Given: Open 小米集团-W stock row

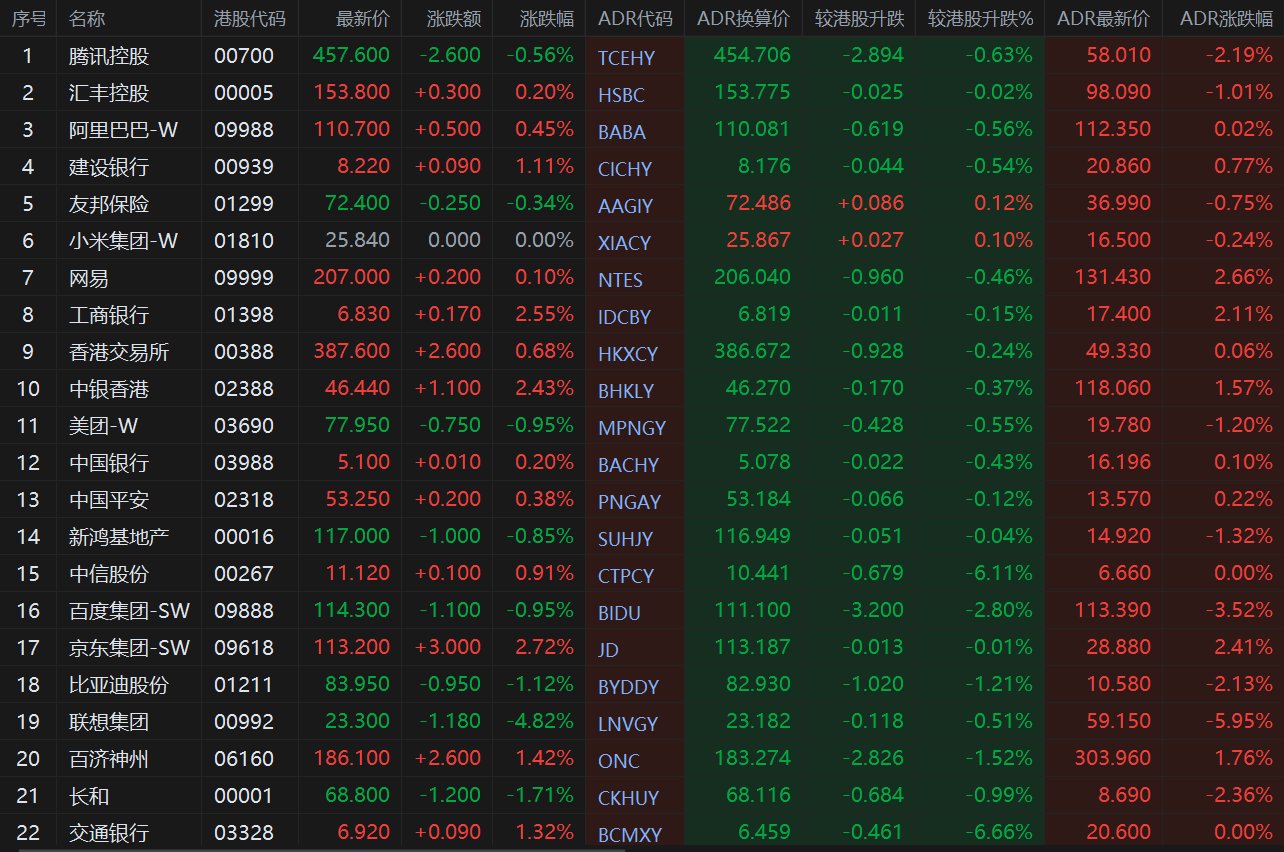Looking at the screenshot, I should click(642, 240).
